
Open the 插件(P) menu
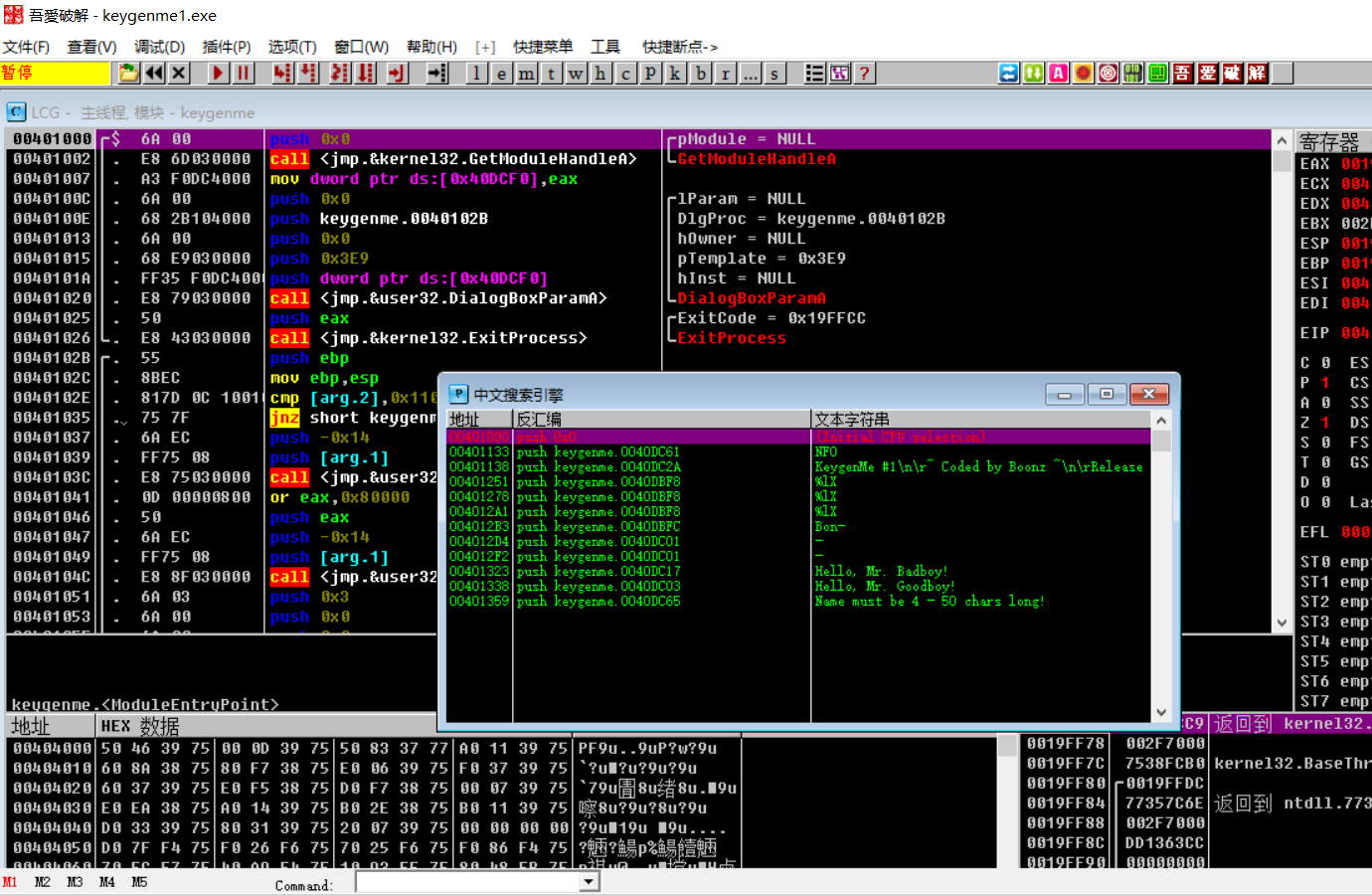tap(226, 47)
